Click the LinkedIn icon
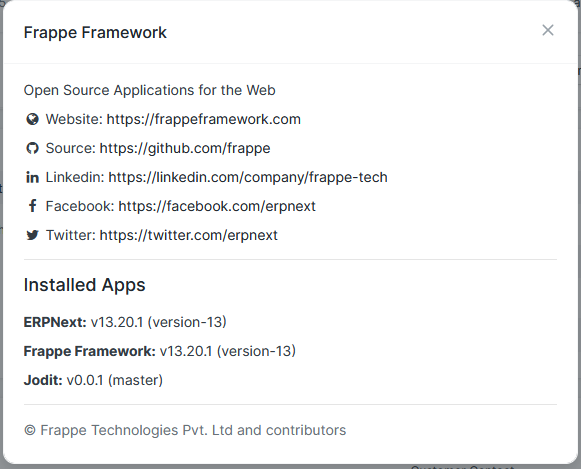 [32, 177]
